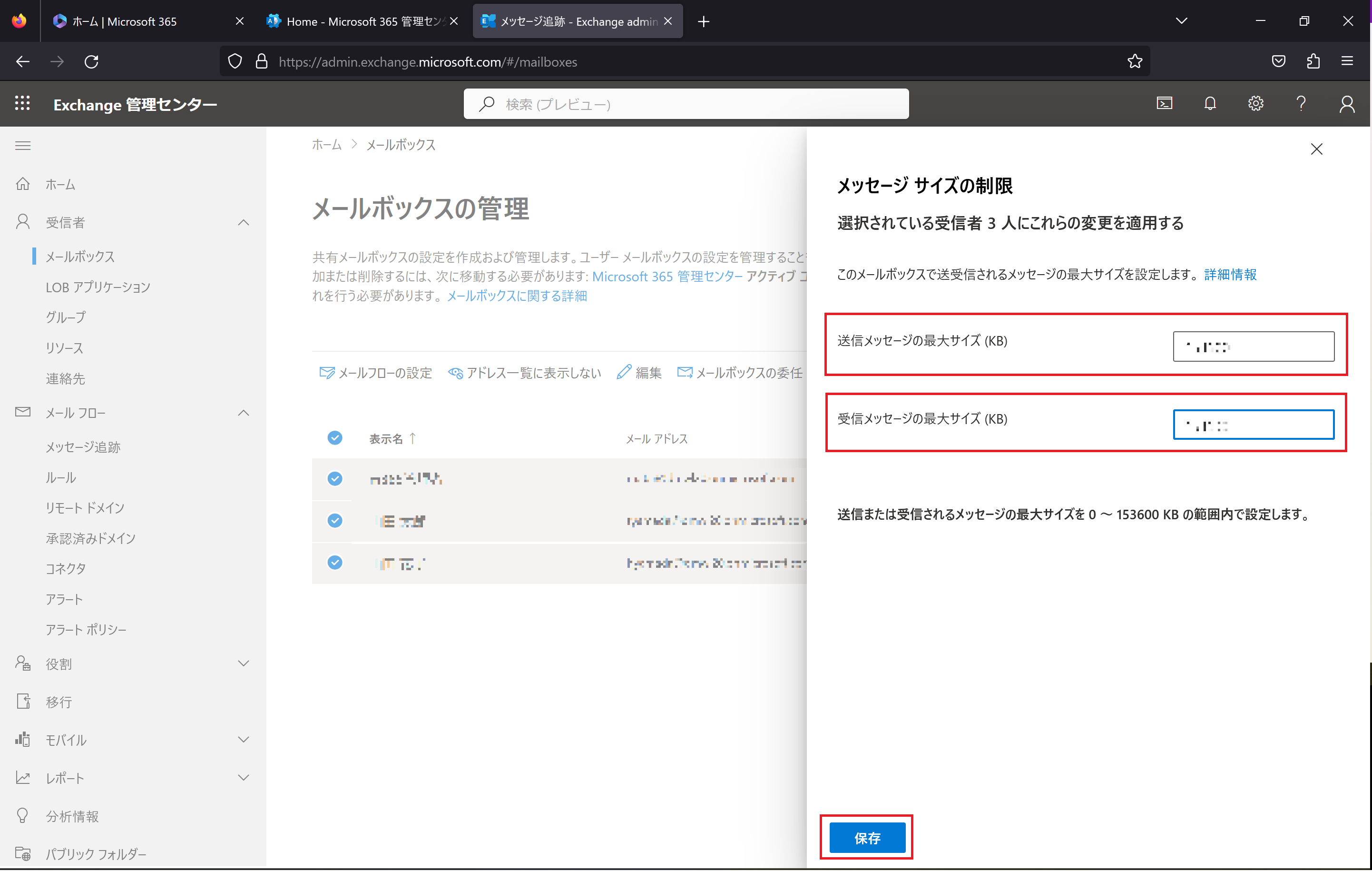Uncheck the second mailbox row checkbox
The width and height of the screenshot is (1372, 871).
[x=335, y=520]
